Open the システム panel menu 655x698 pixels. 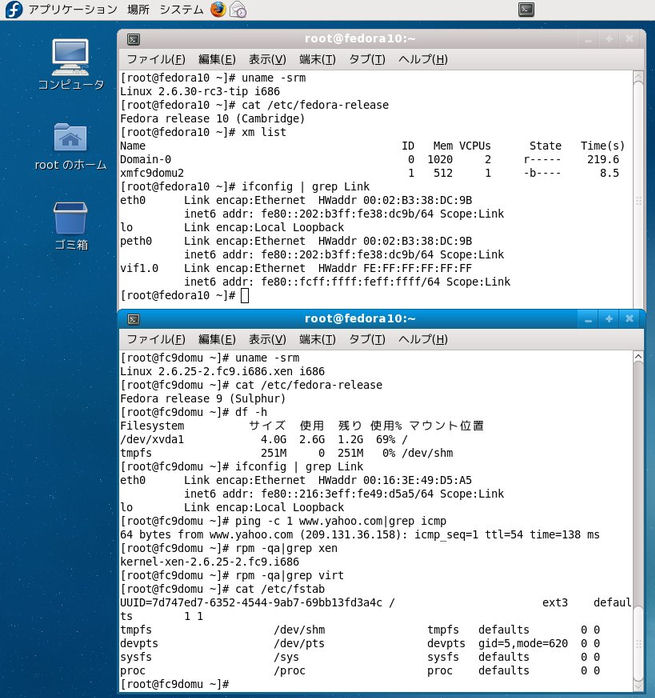pyautogui.click(x=181, y=9)
